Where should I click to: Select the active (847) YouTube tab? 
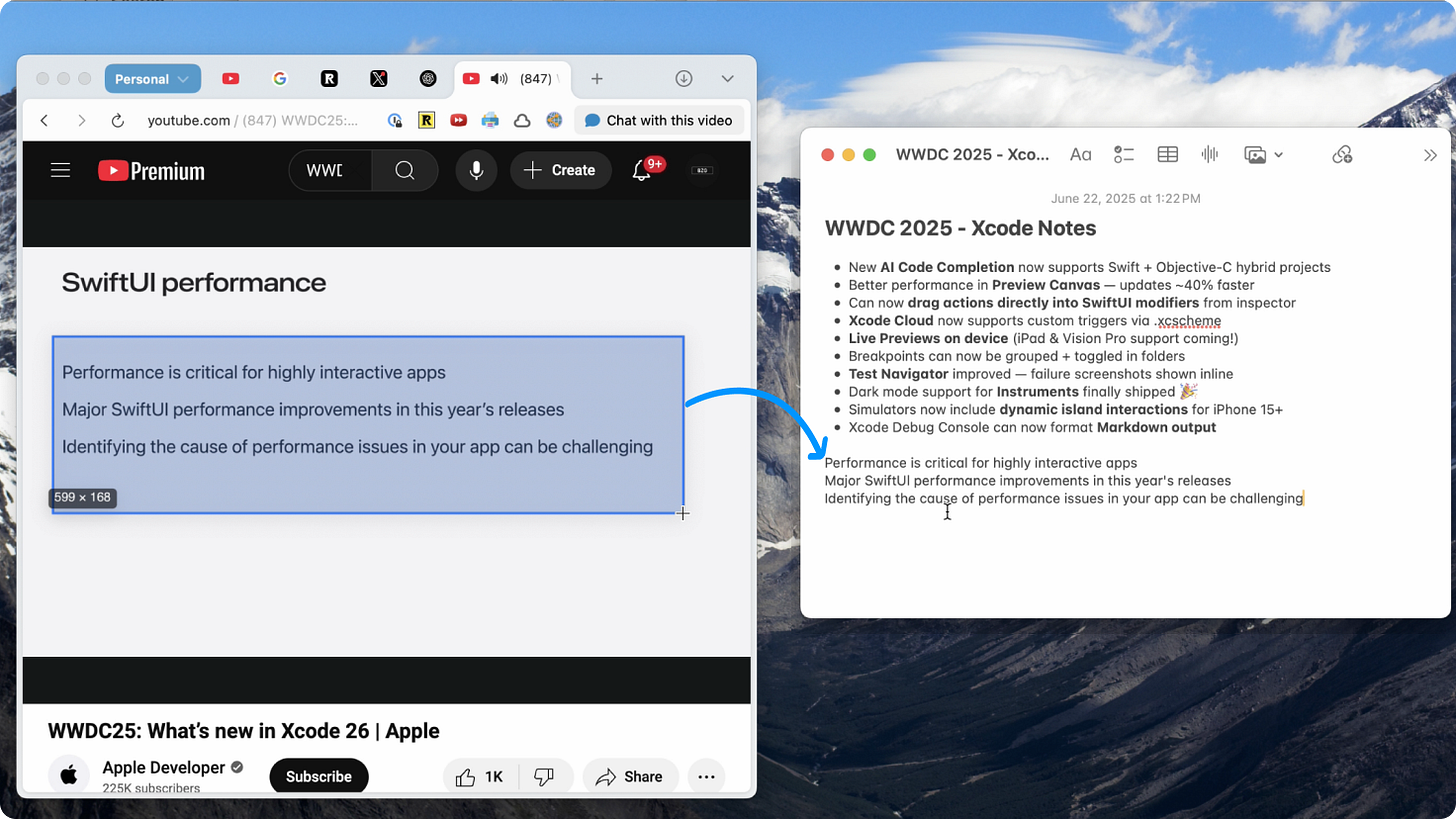[512, 79]
